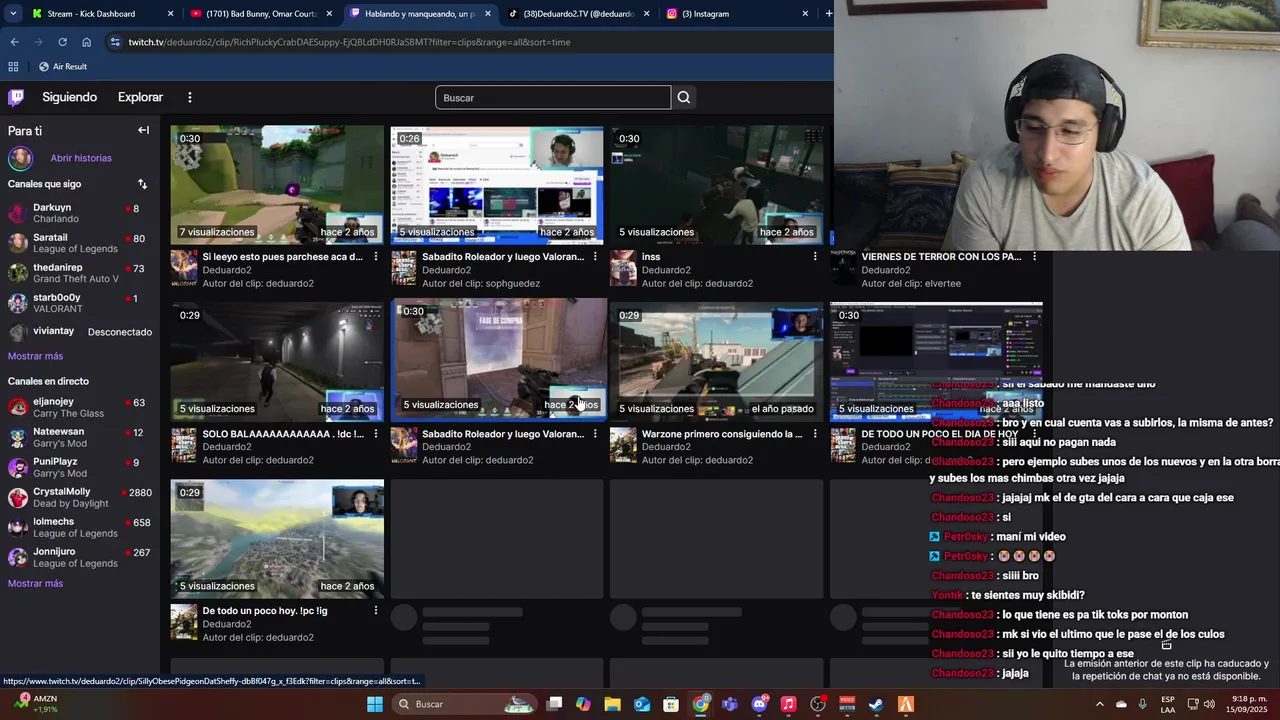The image size is (1280, 720).
Task: Open starb0o0y channel in sidebar
Action: 80,303
